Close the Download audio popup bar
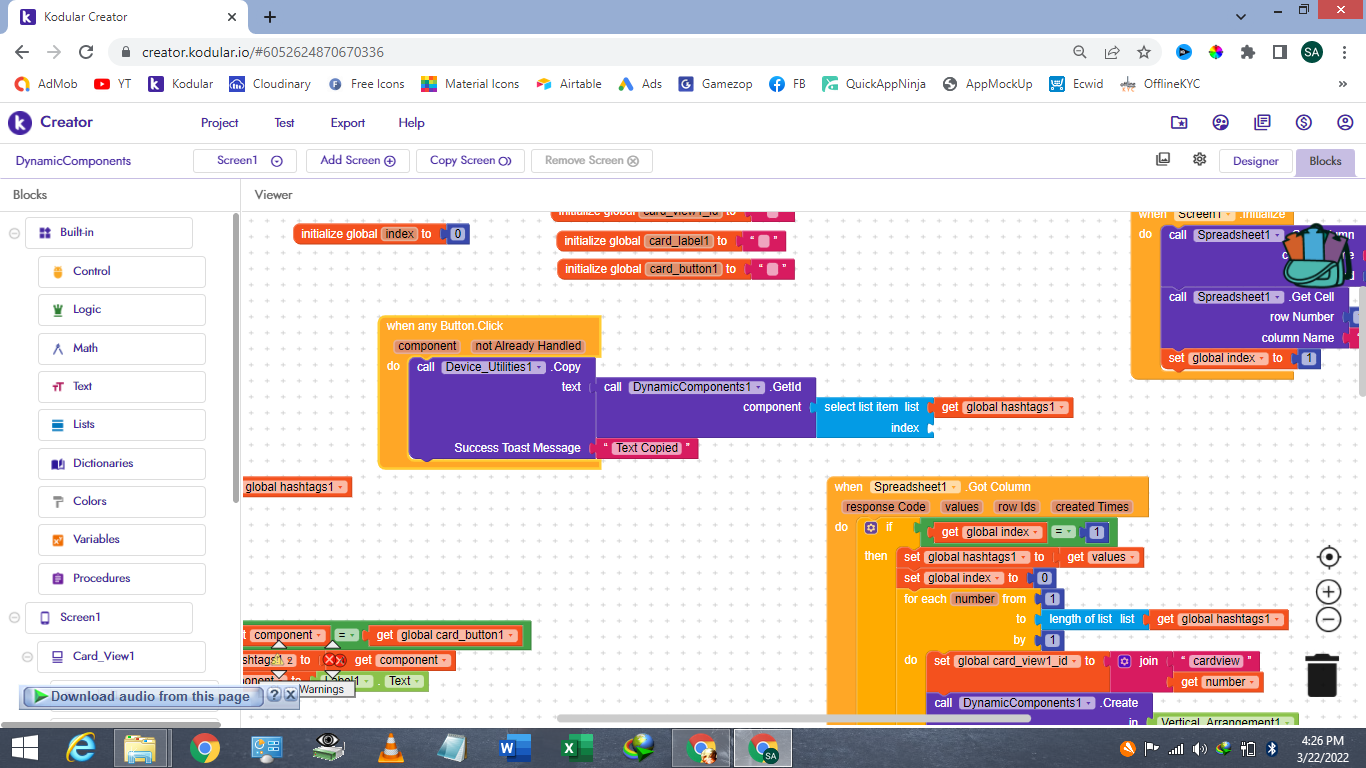The image size is (1366, 768). (290, 695)
